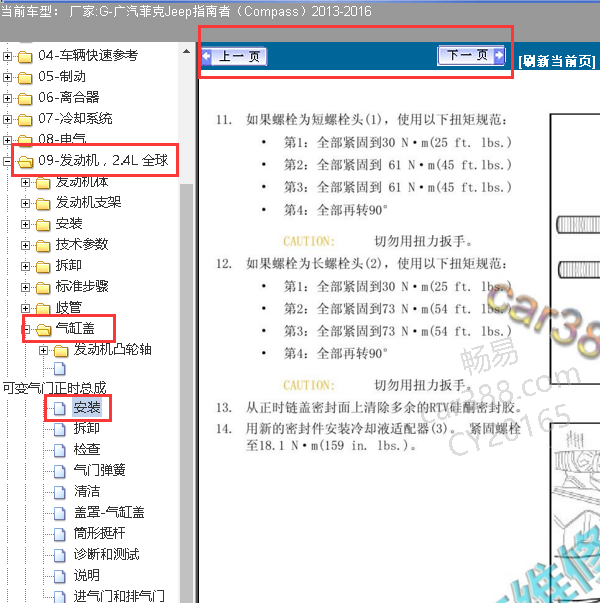The width and height of the screenshot is (600, 603).
Task: Click the 刷新当前页 refresh link
Action: (557, 61)
